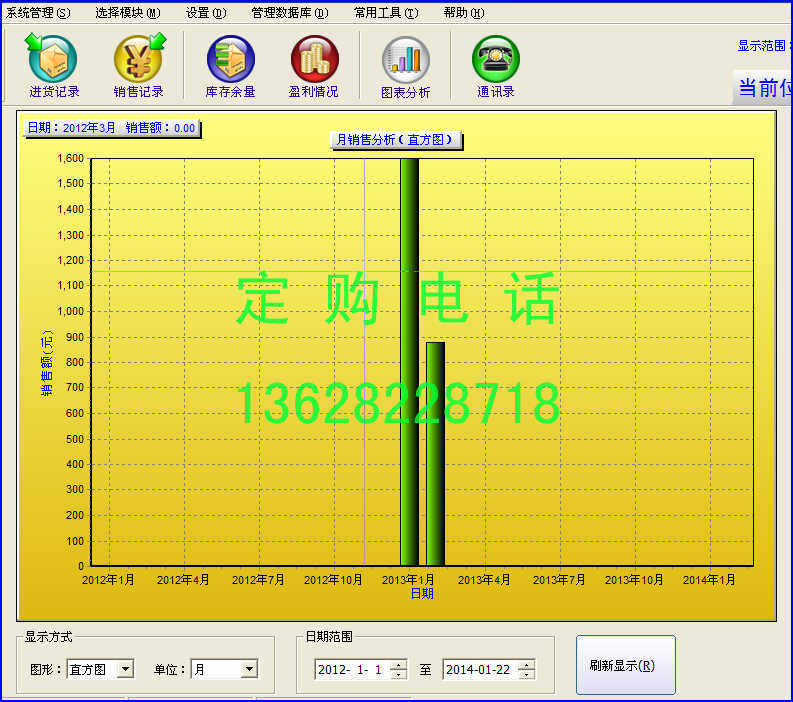Open the 管理数据库(D) menu
The image size is (793, 702).
click(290, 13)
